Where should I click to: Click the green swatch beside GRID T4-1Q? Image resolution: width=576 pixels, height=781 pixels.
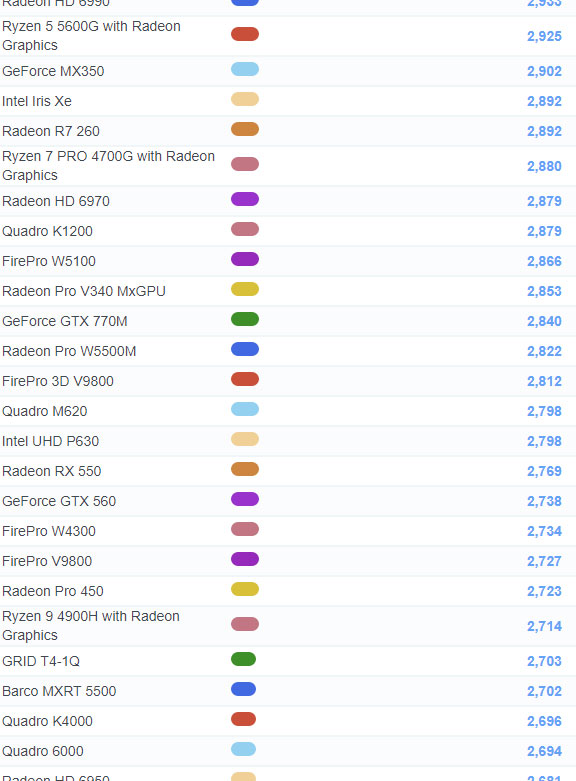tap(243, 659)
